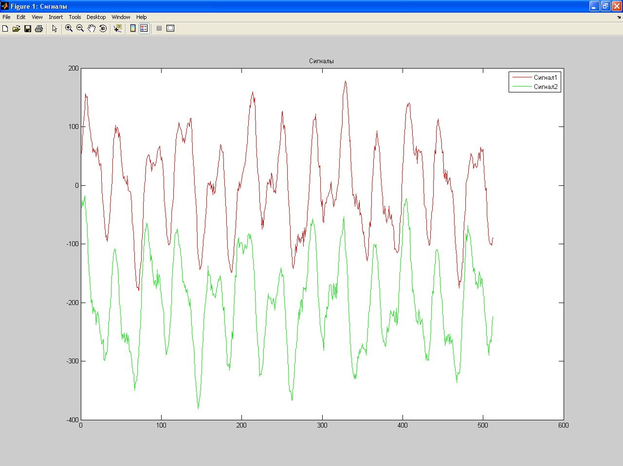Open the Tools menu
The height and width of the screenshot is (466, 623).
[x=75, y=17]
